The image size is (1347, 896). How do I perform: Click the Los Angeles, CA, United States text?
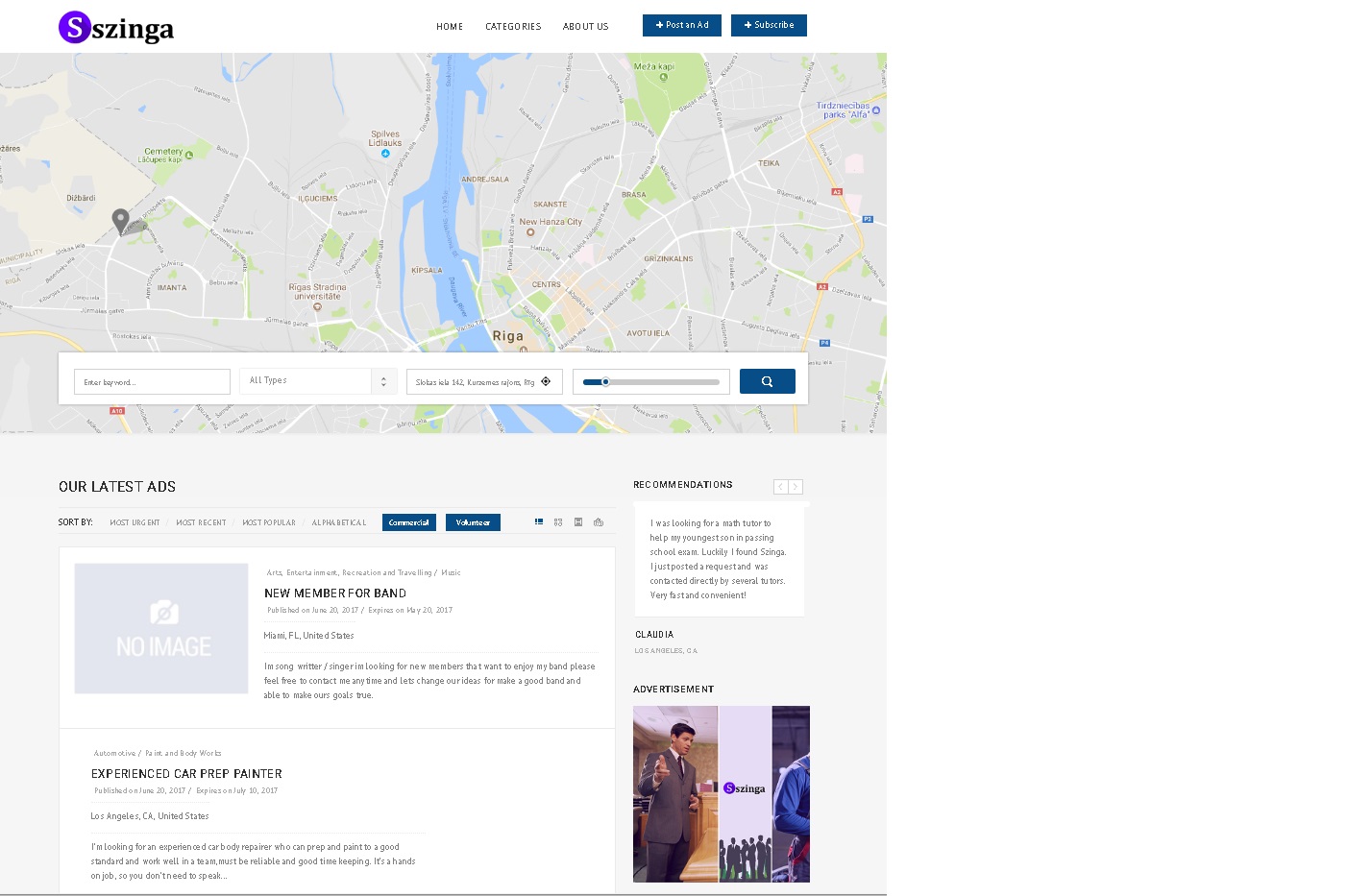tap(150, 816)
